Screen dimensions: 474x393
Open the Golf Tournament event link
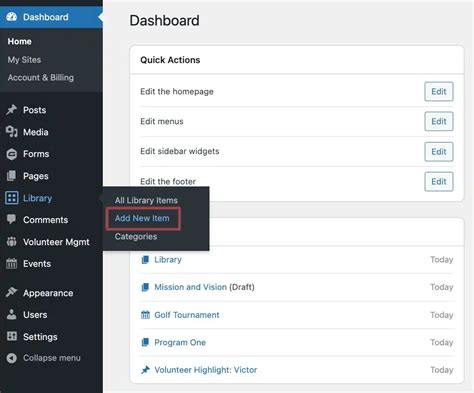[x=187, y=315]
